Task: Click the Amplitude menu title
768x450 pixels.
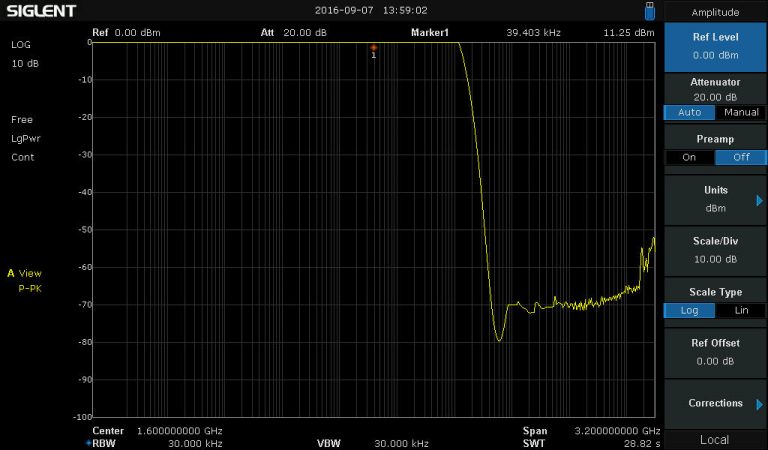Action: click(715, 12)
